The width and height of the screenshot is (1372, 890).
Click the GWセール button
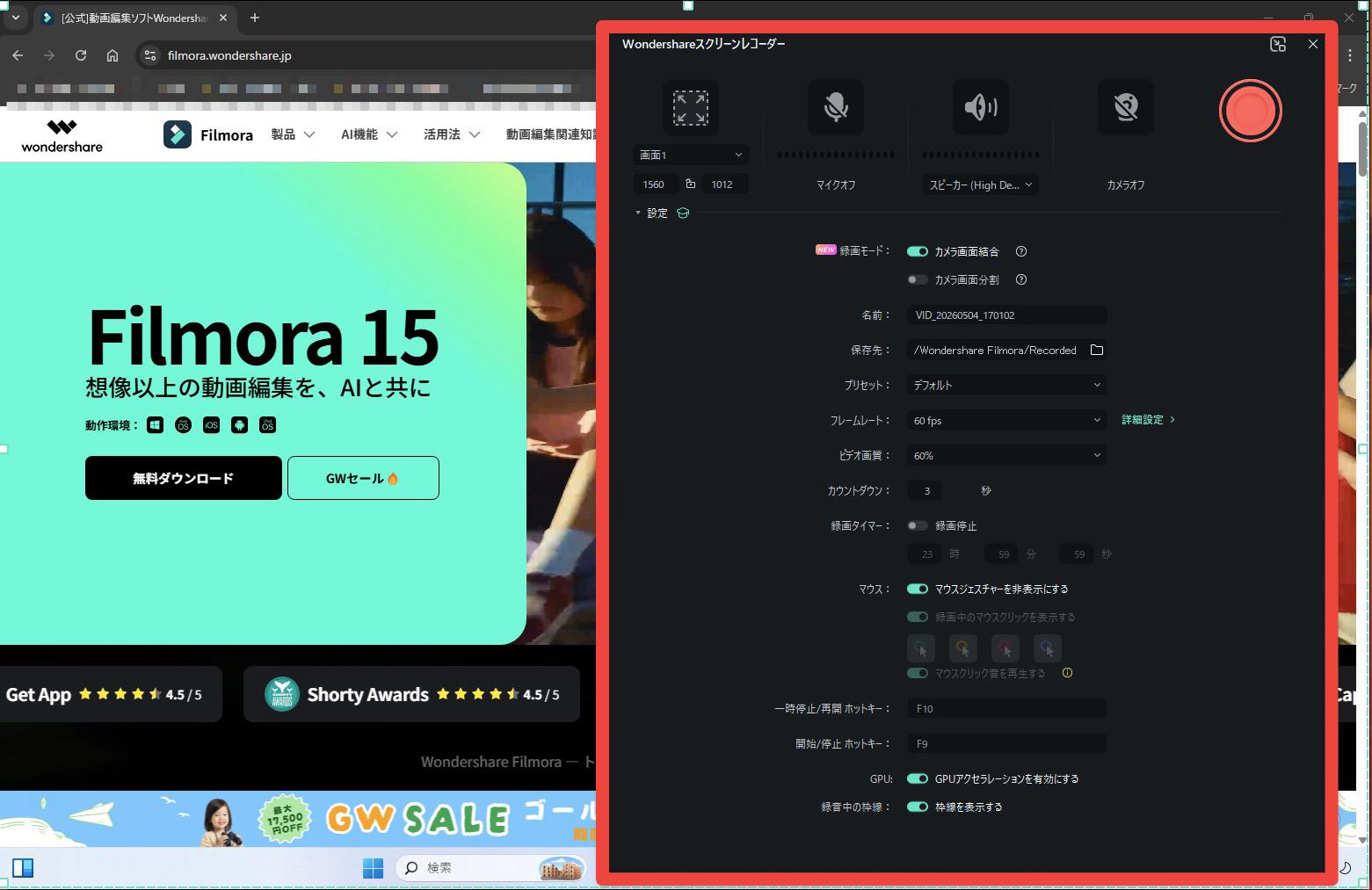[x=363, y=478]
